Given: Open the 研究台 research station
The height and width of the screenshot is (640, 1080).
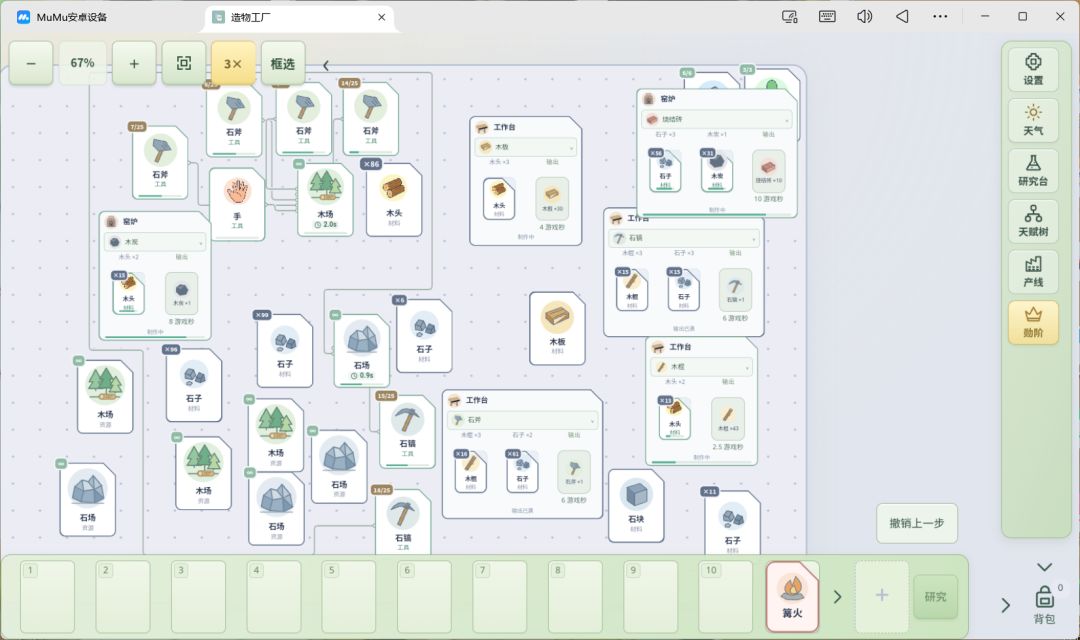Looking at the screenshot, I should [x=1032, y=170].
